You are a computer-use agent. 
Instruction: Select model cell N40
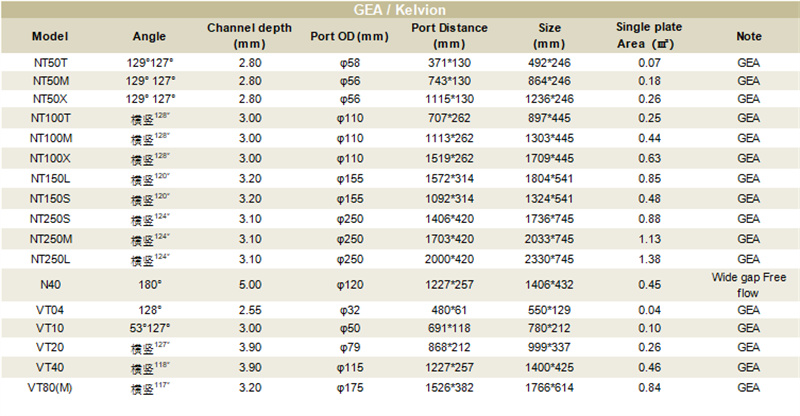click(x=50, y=284)
